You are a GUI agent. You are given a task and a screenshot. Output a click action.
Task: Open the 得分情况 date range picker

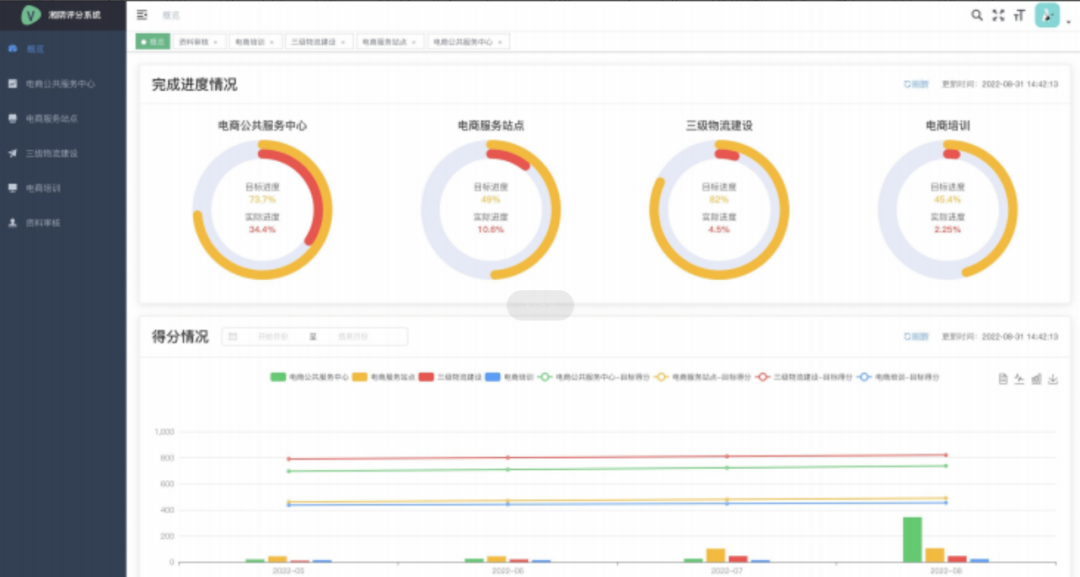tap(314, 337)
